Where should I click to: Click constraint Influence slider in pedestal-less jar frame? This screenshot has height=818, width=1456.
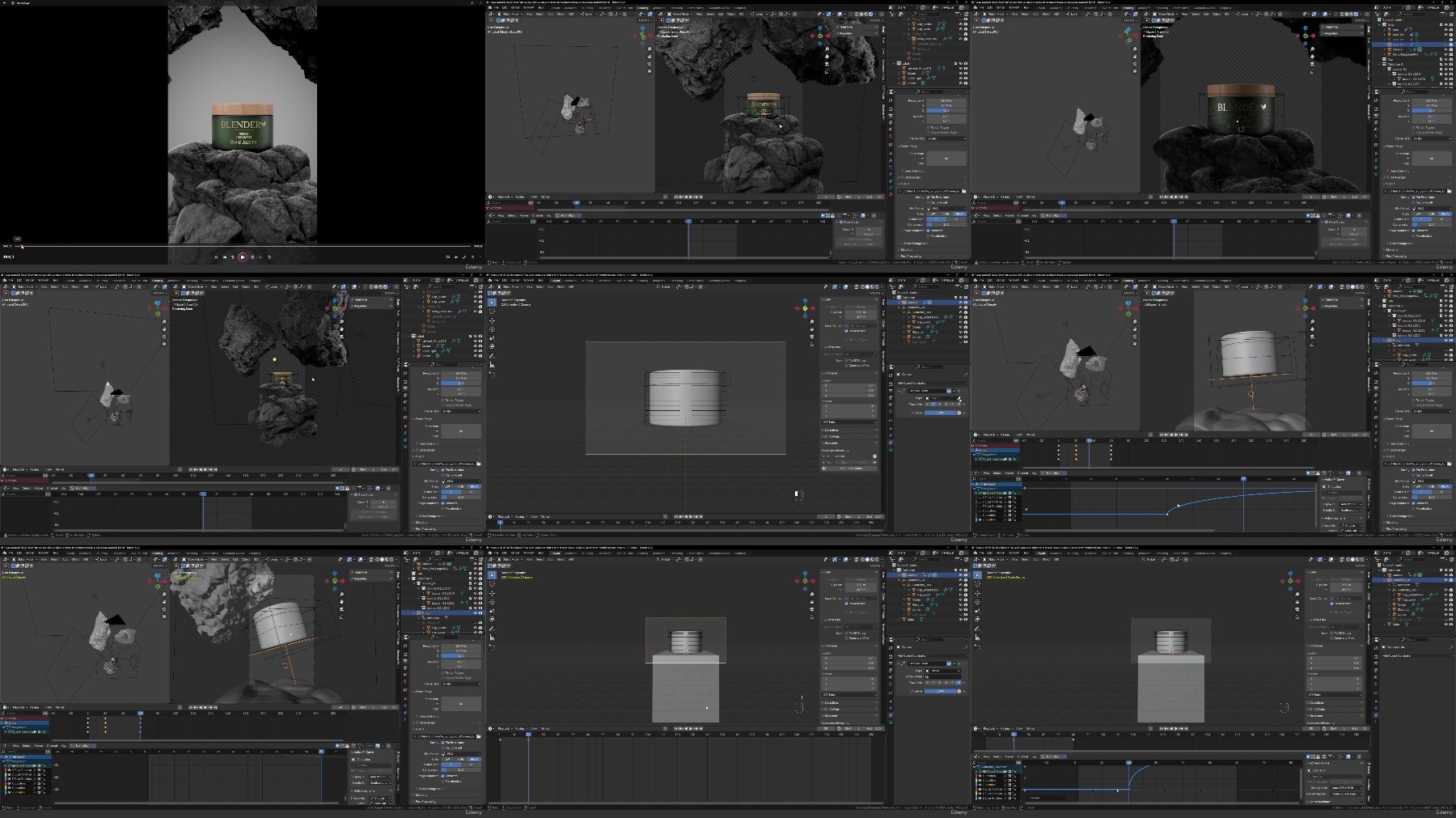[941, 413]
